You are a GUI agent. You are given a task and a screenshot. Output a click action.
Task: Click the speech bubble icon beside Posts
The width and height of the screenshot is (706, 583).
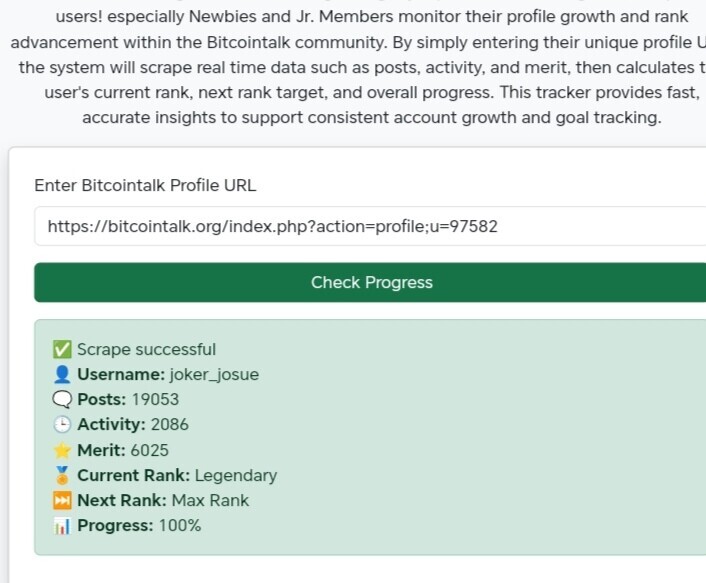(62, 399)
